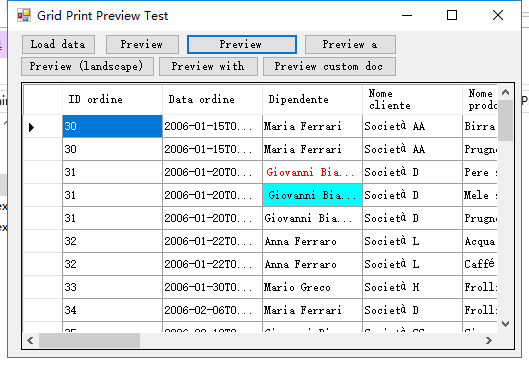Viewport: 529px width, 365px height.
Task: Select the Mele product cell
Action: point(480,195)
